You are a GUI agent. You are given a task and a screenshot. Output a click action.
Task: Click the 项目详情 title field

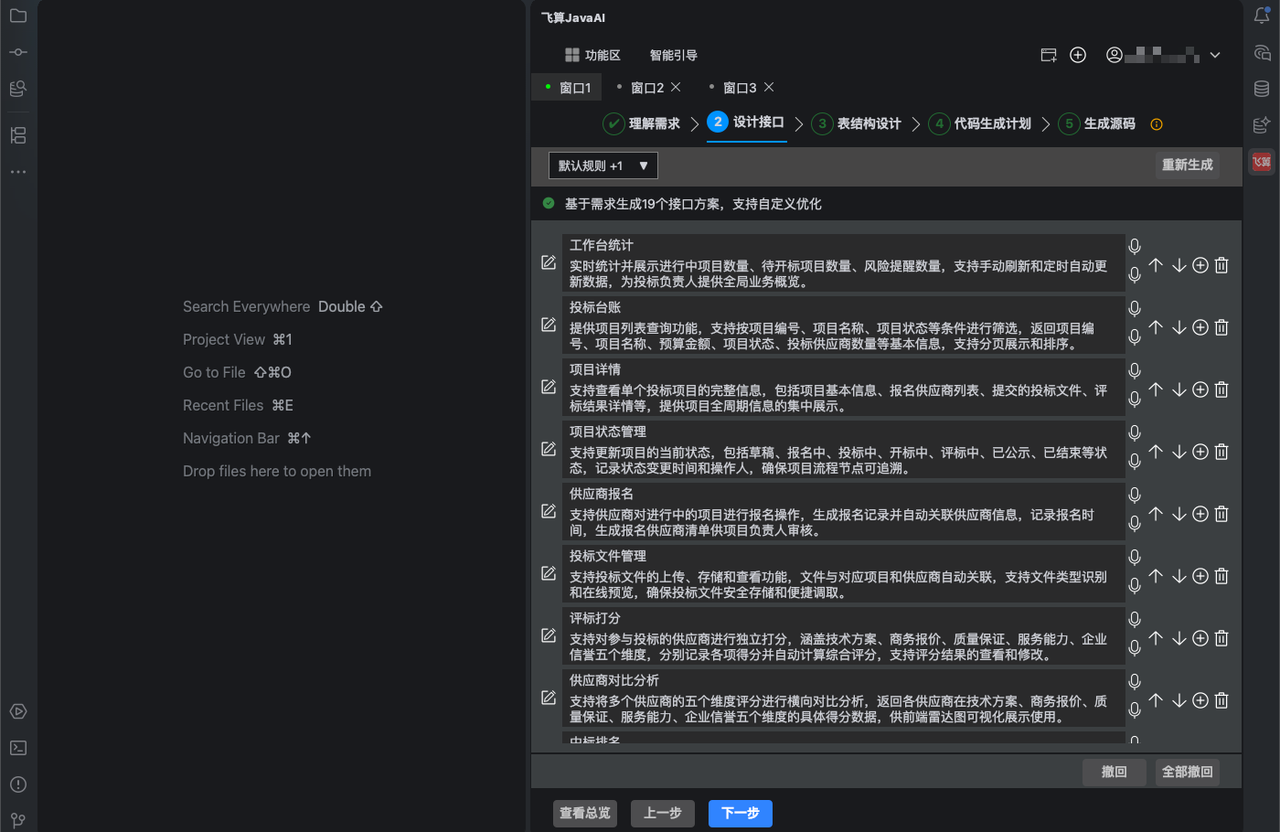[x=843, y=369]
